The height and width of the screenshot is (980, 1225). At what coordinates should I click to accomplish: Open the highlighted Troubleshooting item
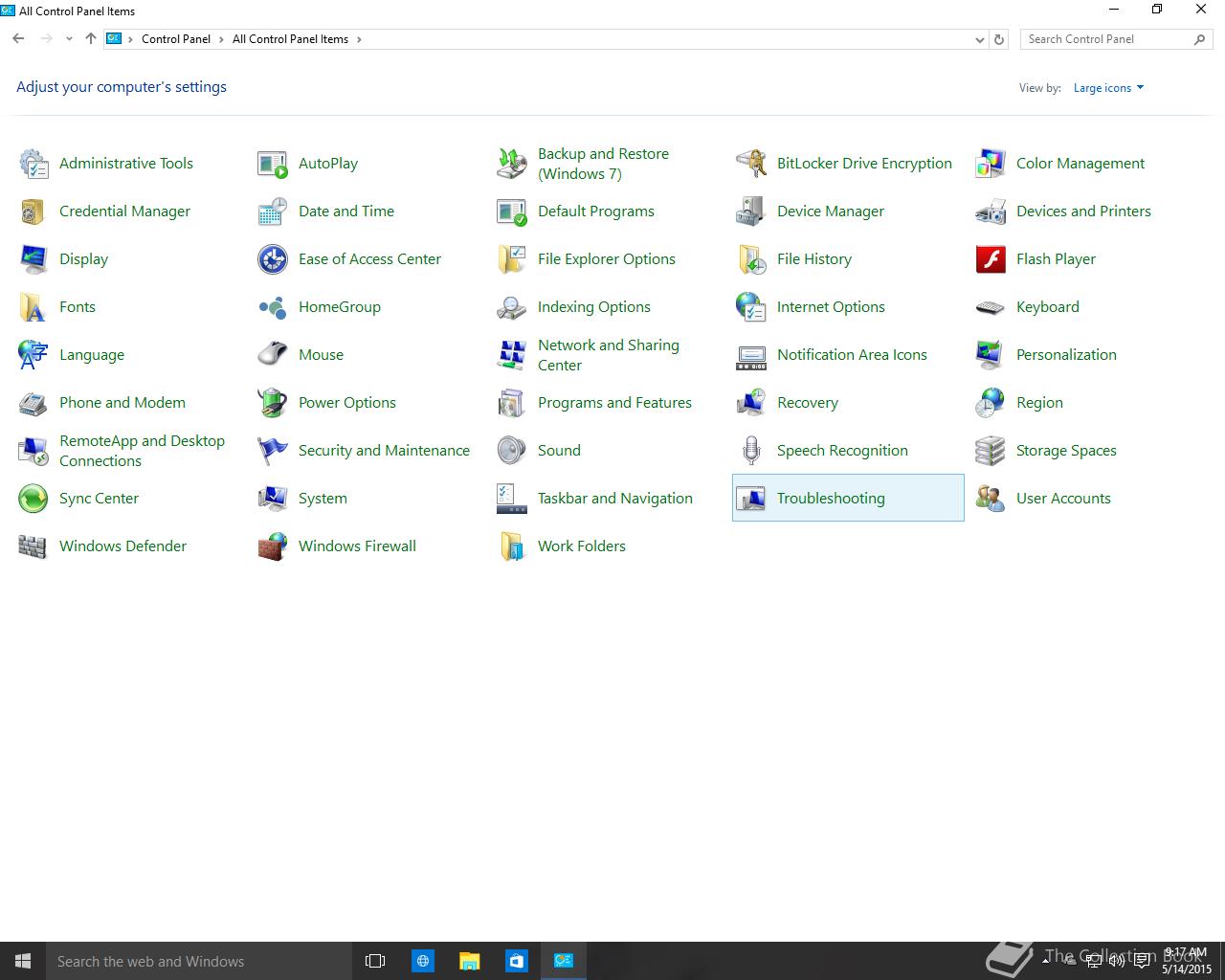pyautogui.click(x=848, y=498)
